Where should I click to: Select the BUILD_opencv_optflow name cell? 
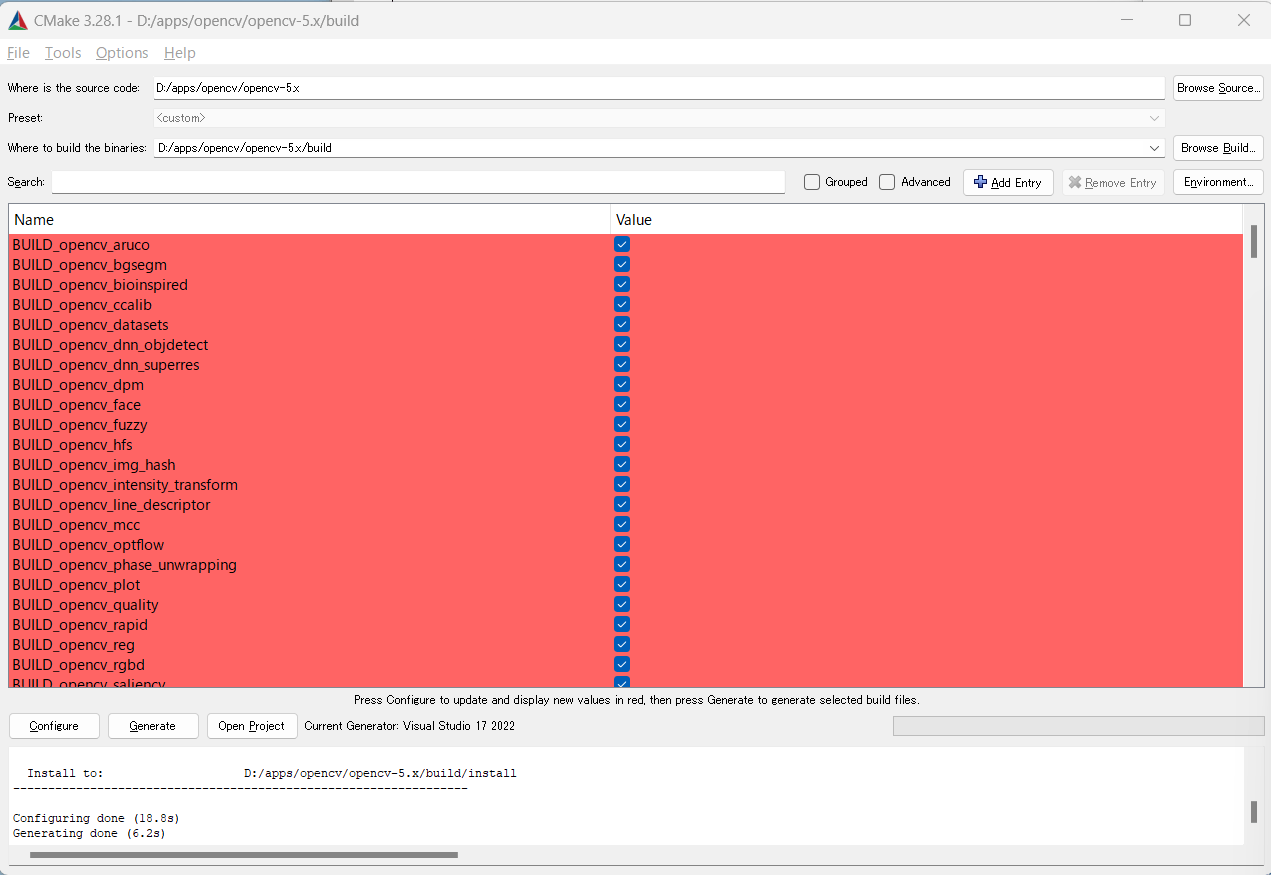pyautogui.click(x=310, y=544)
